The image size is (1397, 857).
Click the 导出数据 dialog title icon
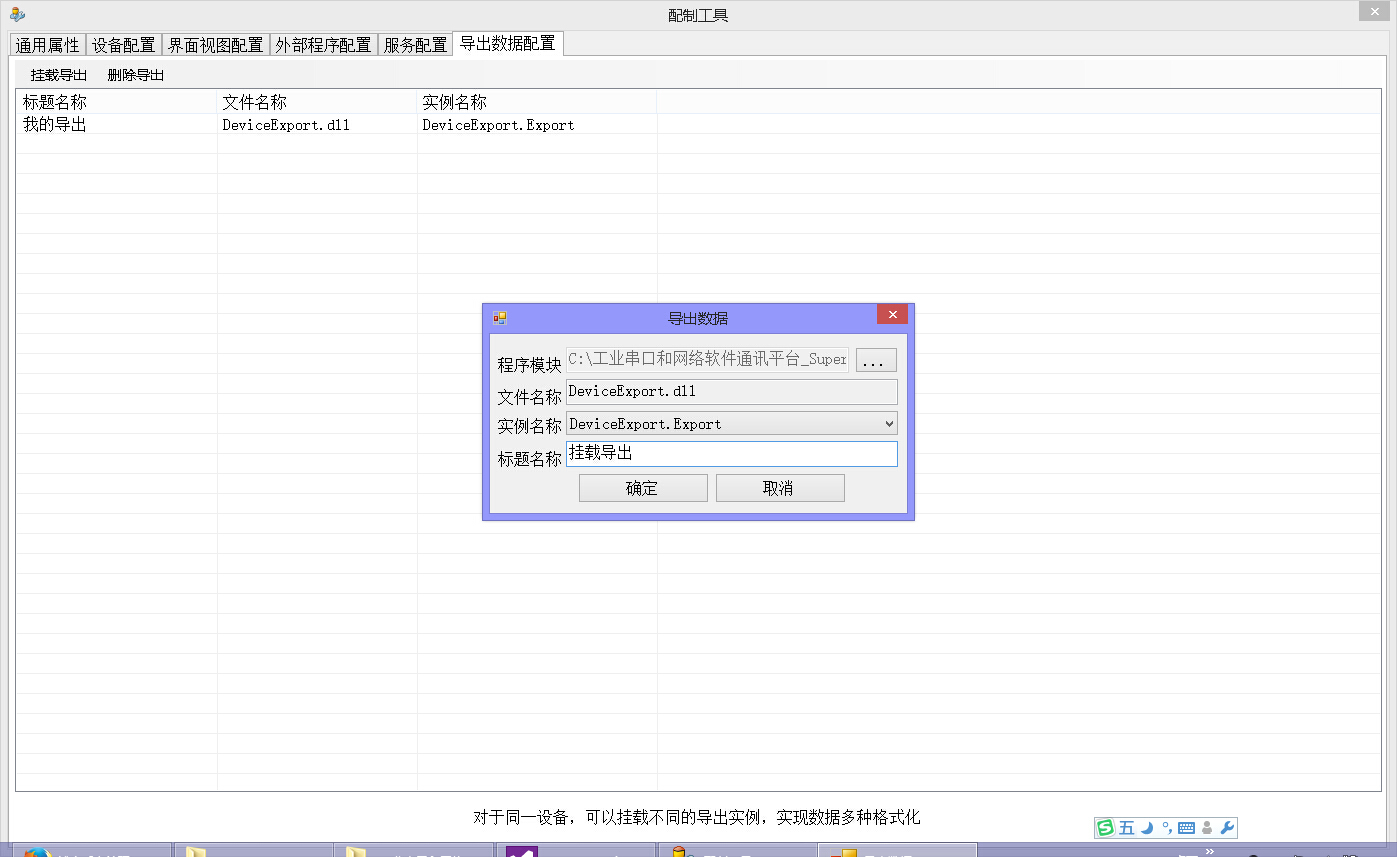(500, 318)
